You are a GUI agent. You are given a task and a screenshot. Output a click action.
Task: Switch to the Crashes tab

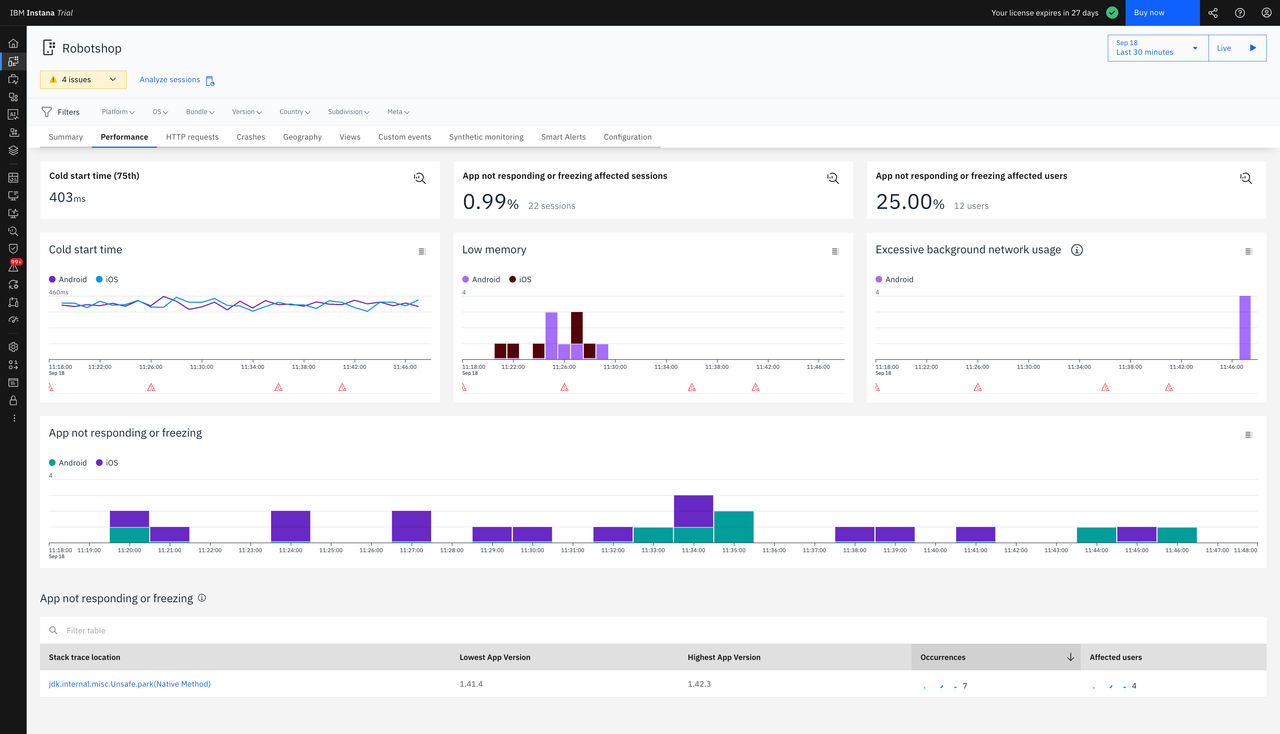pos(251,137)
